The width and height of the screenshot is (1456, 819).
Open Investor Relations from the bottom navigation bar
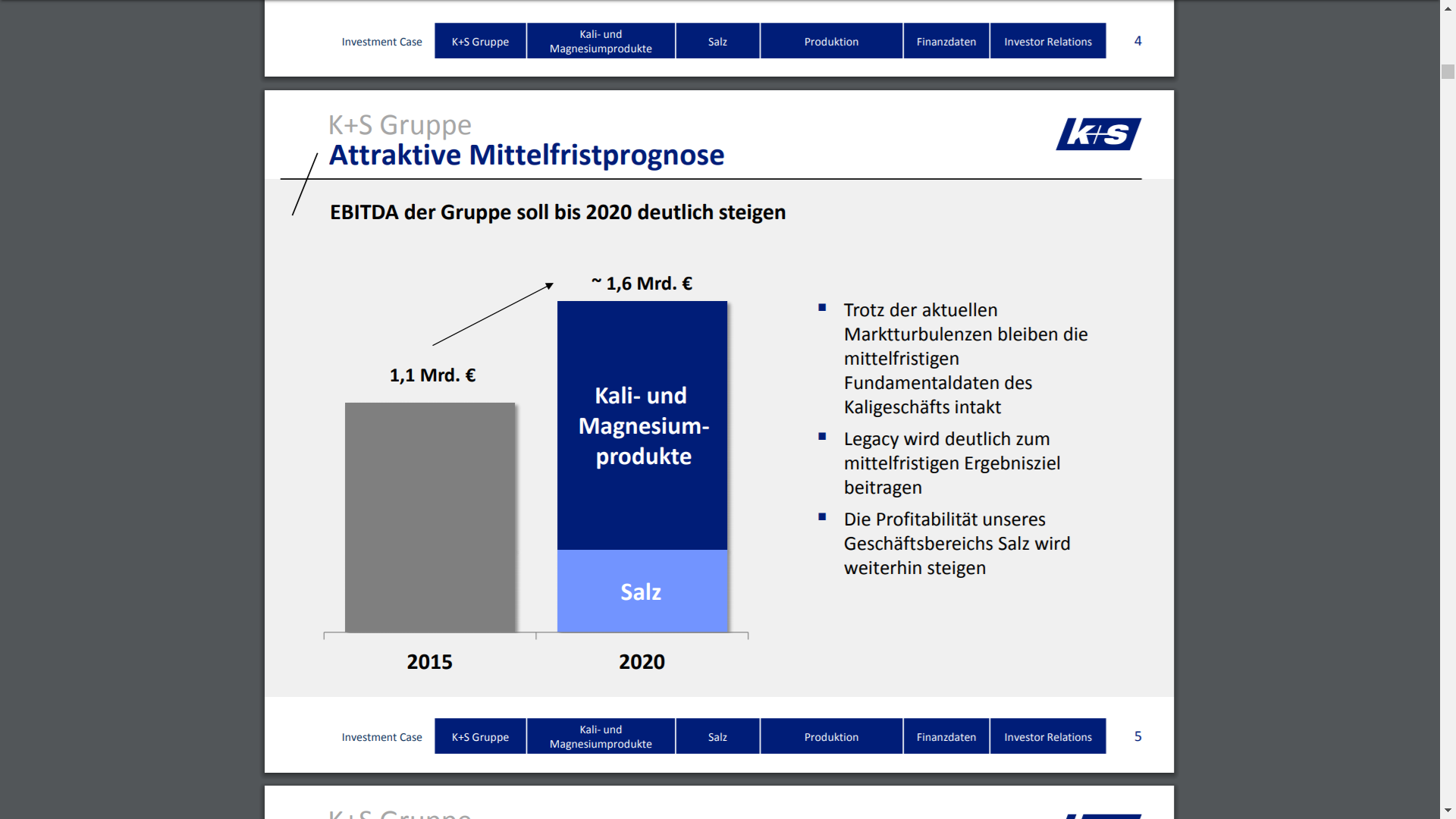click(1047, 736)
